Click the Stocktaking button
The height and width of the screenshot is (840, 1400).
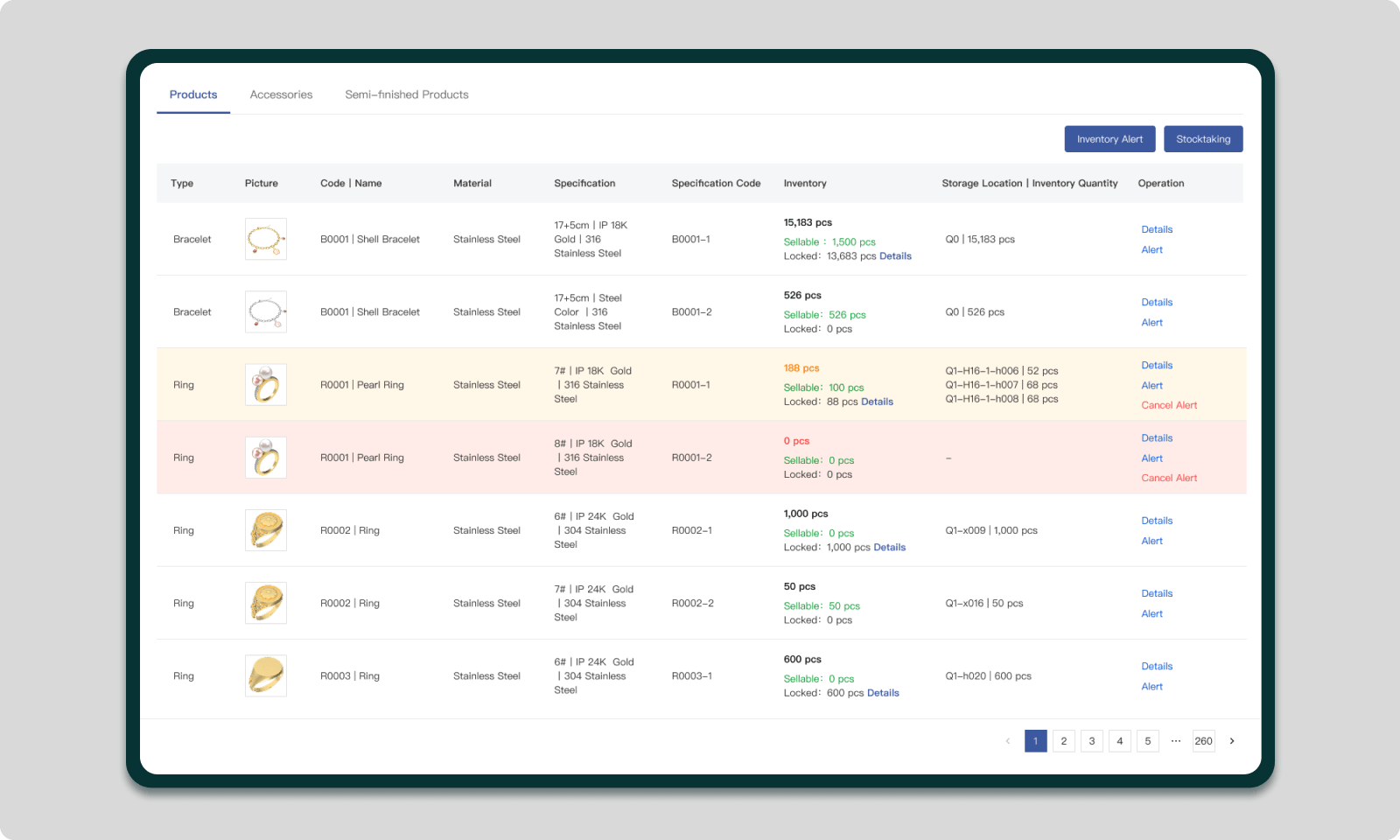pyautogui.click(x=1203, y=139)
